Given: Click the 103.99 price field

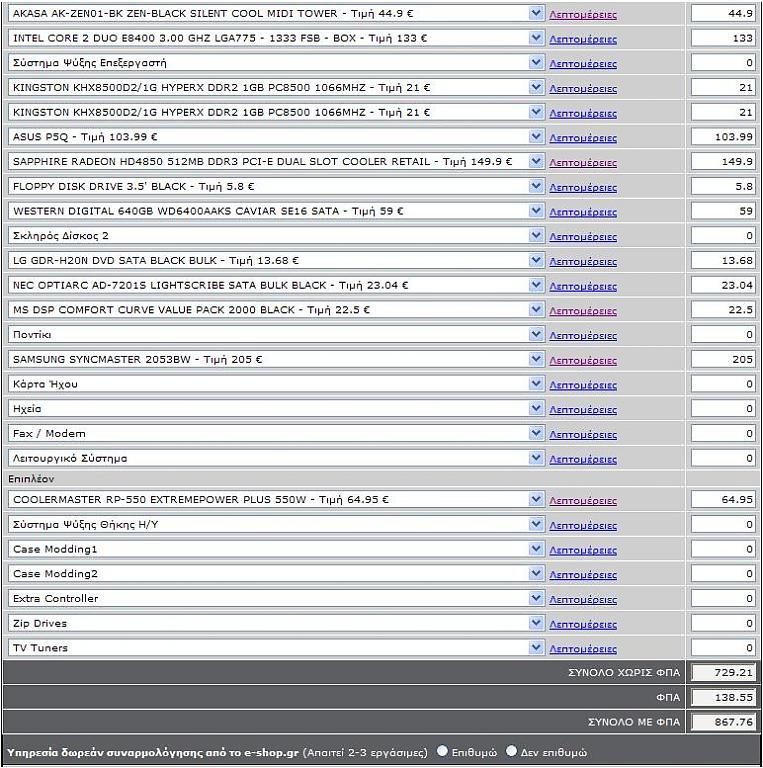Looking at the screenshot, I should tap(723, 137).
